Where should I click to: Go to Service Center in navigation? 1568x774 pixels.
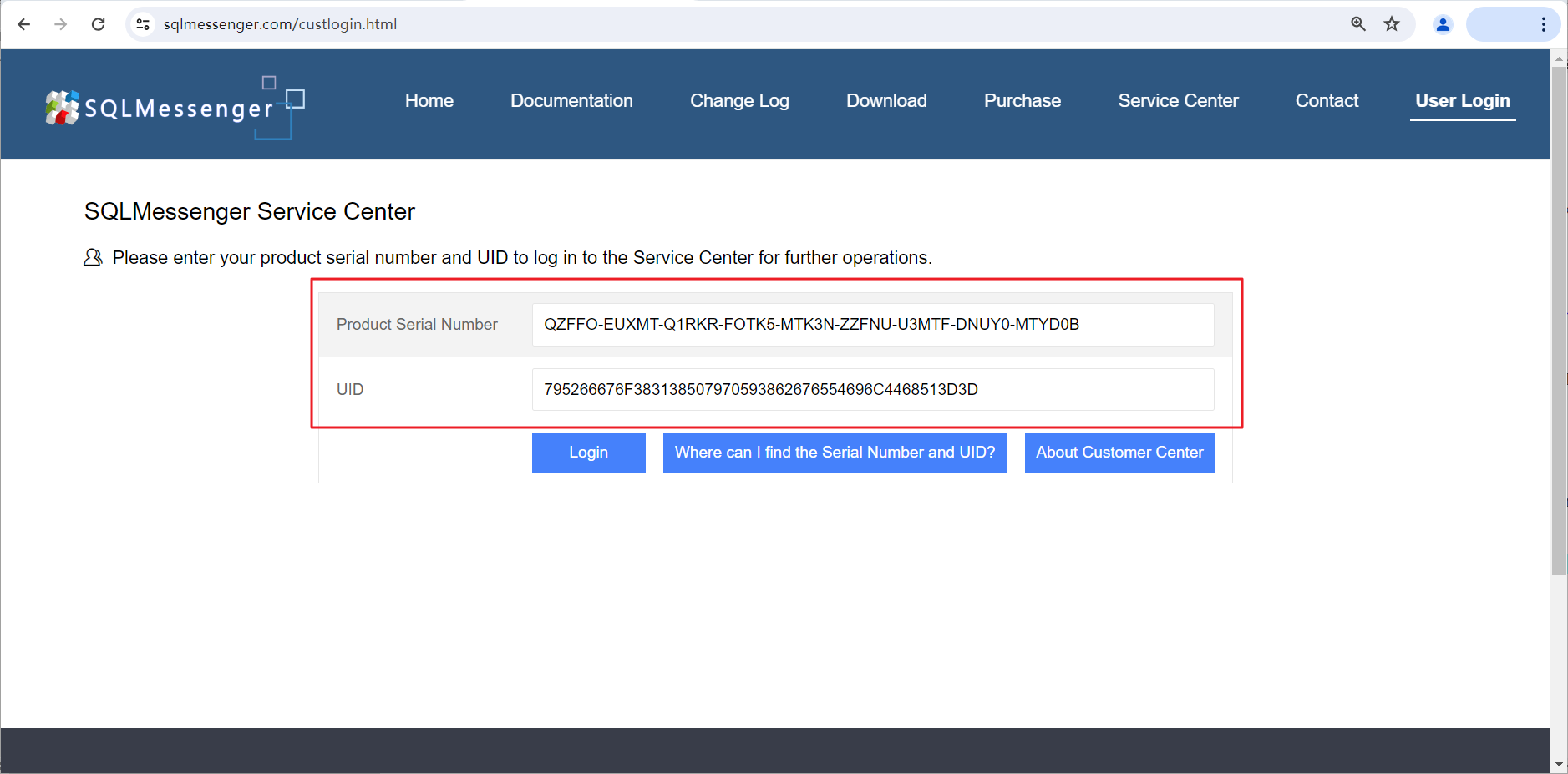pos(1178,100)
